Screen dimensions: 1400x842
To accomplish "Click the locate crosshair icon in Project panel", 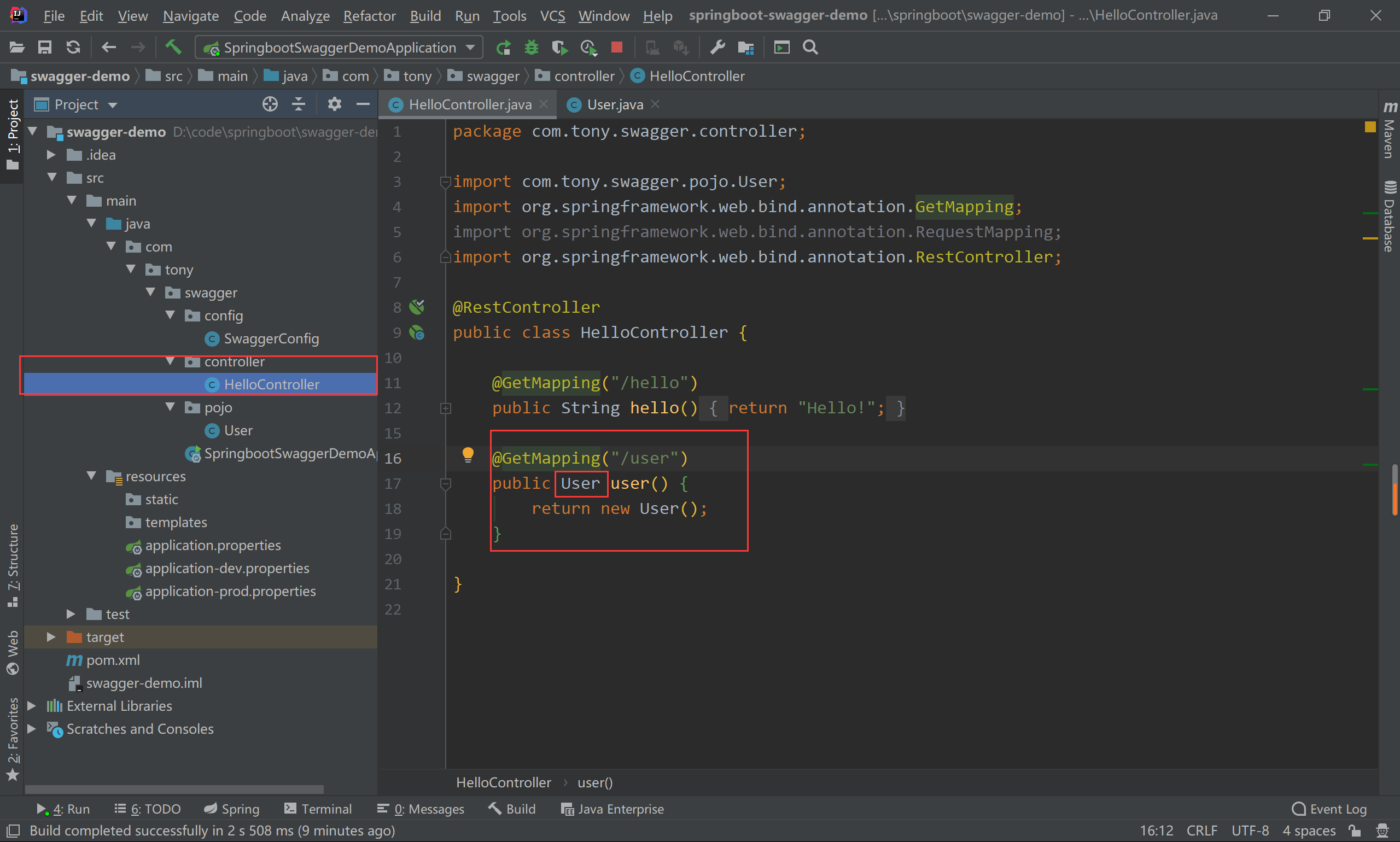I will pyautogui.click(x=270, y=104).
